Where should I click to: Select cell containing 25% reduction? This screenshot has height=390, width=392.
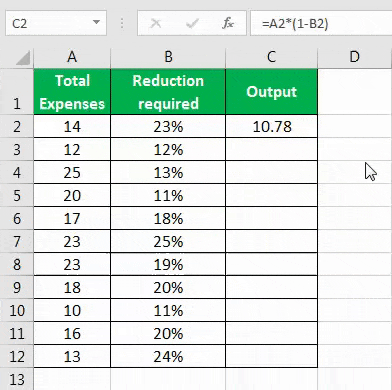(168, 241)
